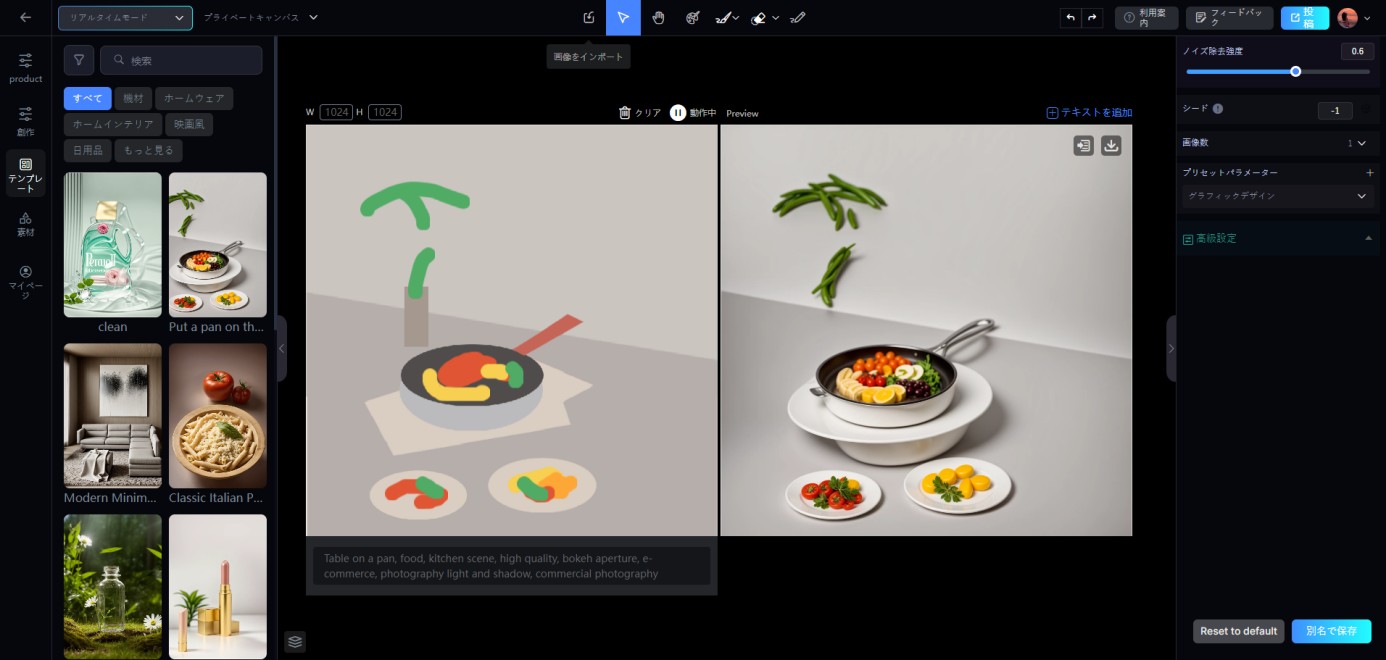Collapse the advanced settings section

coord(1368,238)
